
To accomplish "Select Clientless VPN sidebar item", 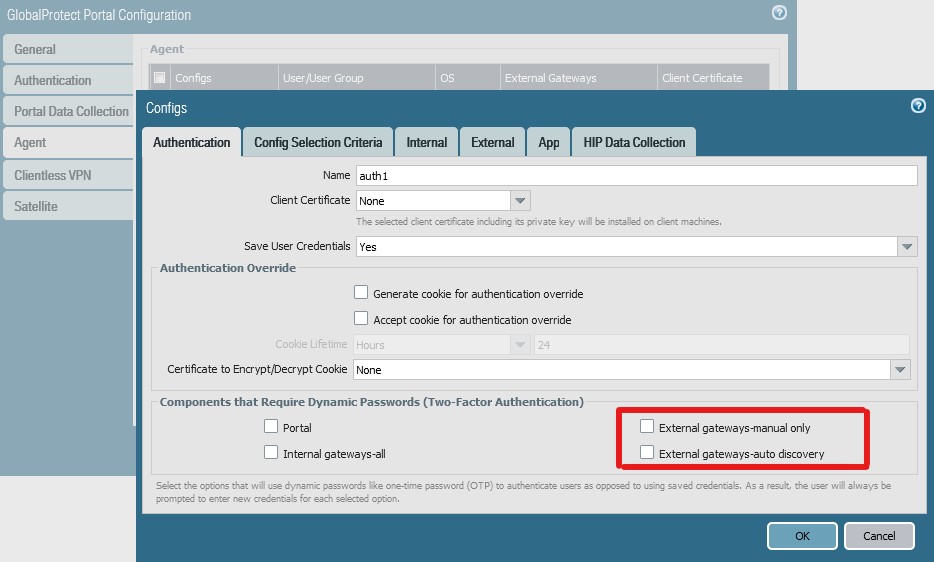I will [x=68, y=175].
